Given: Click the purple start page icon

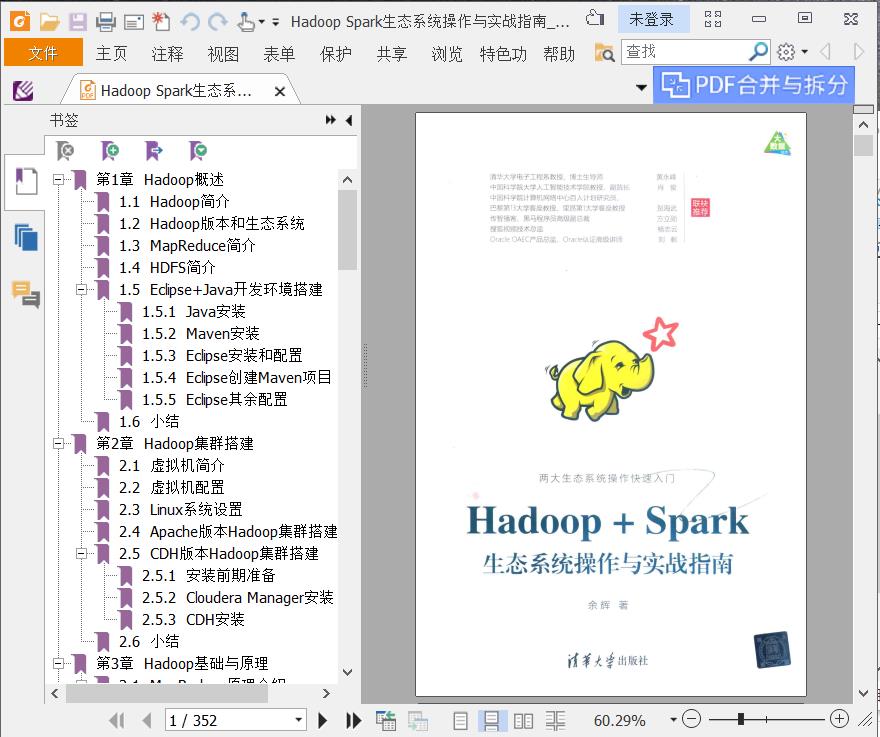Looking at the screenshot, I should point(23,90).
